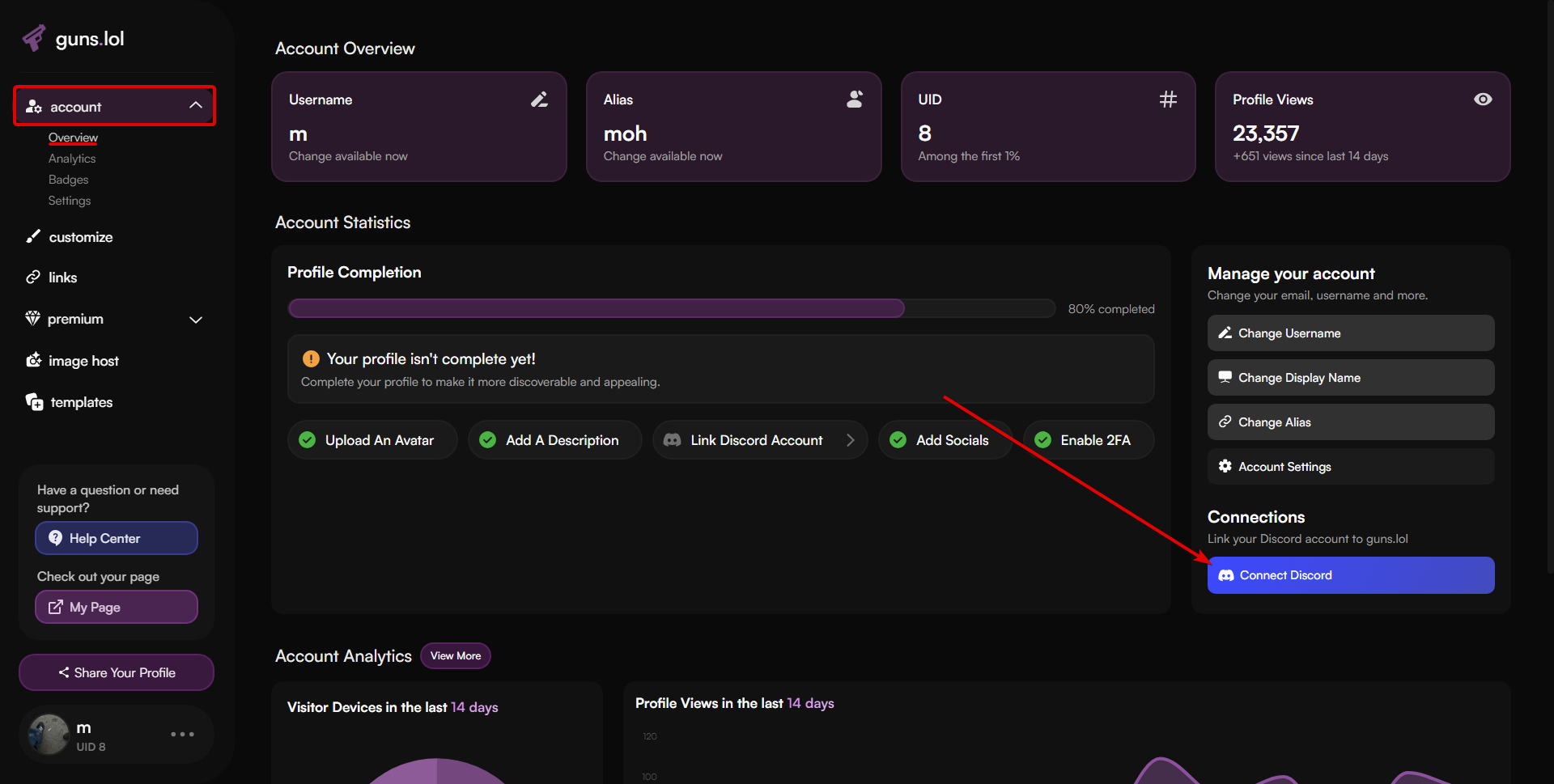Click 'Among the first 1%' text
The height and width of the screenshot is (784, 1554).
coord(969,156)
